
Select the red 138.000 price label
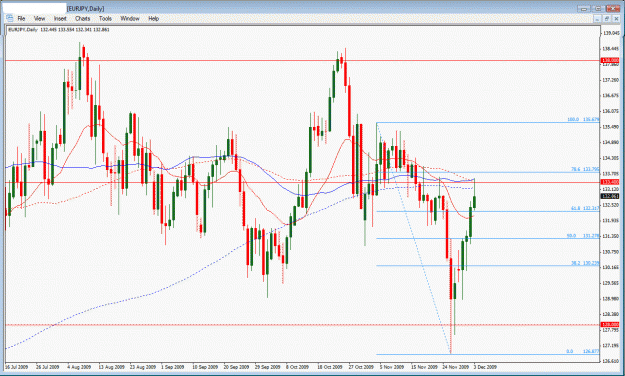tap(610, 60)
